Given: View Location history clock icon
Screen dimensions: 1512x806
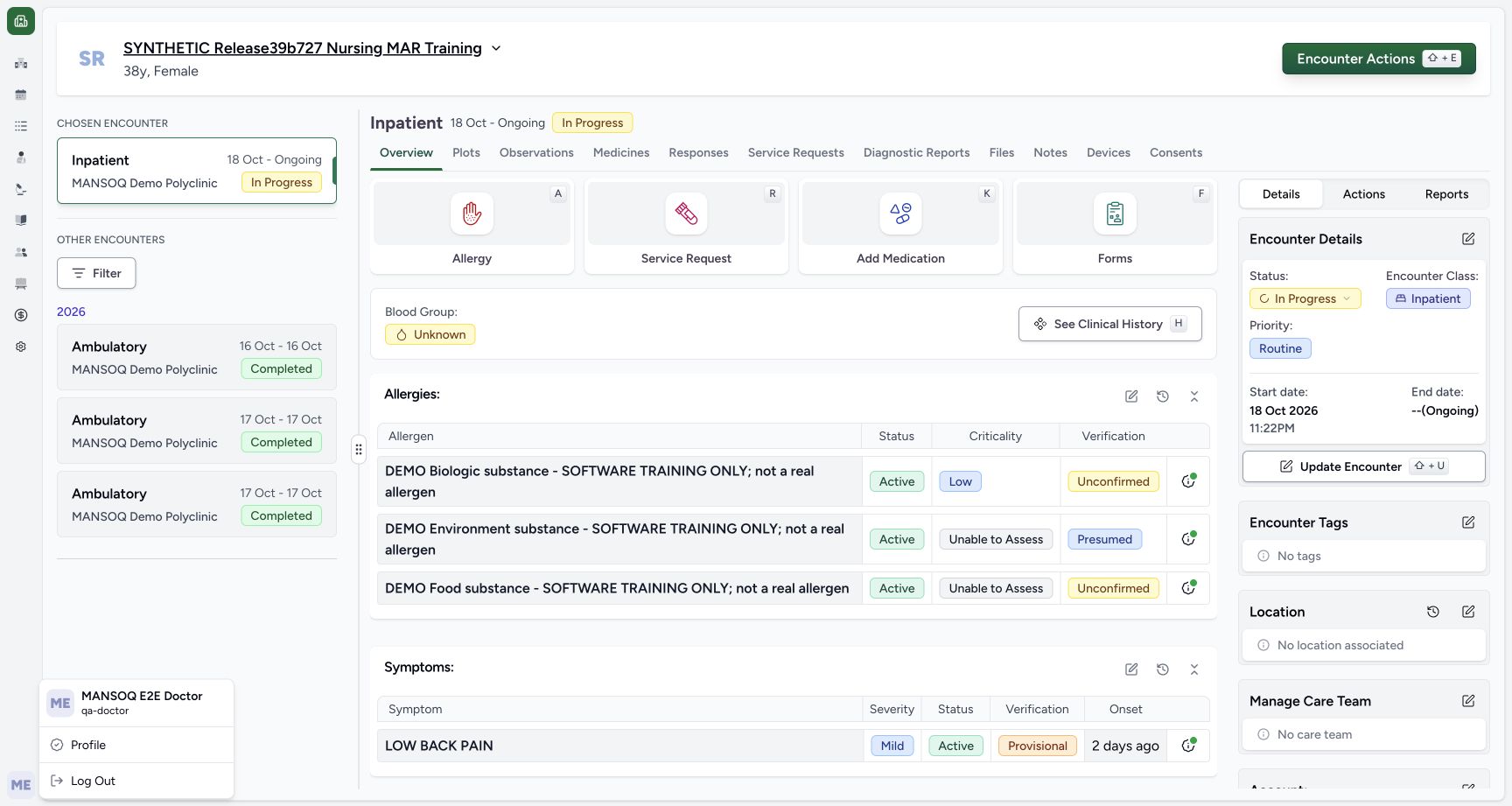Looking at the screenshot, I should click(1433, 612).
